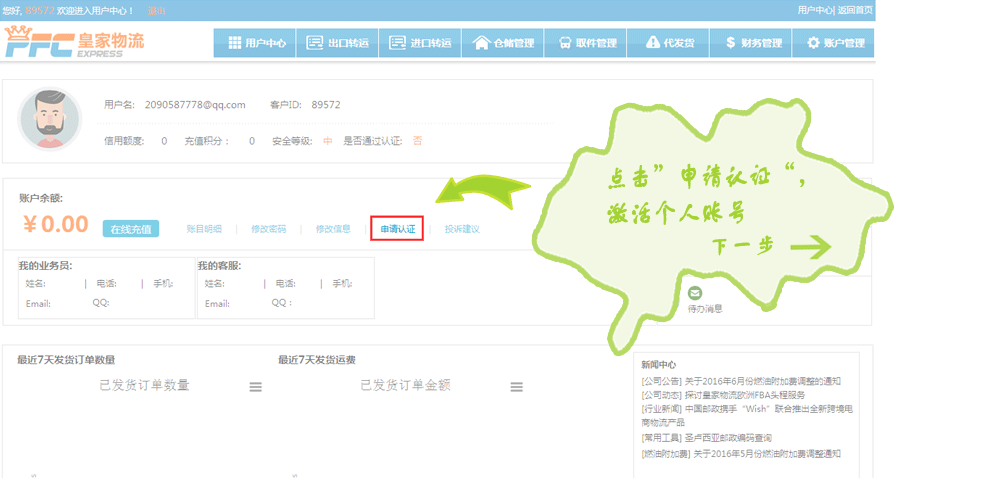990x480 pixels.
Task: Click the ¥0.00 account balance amount
Action: [x=56, y=224]
